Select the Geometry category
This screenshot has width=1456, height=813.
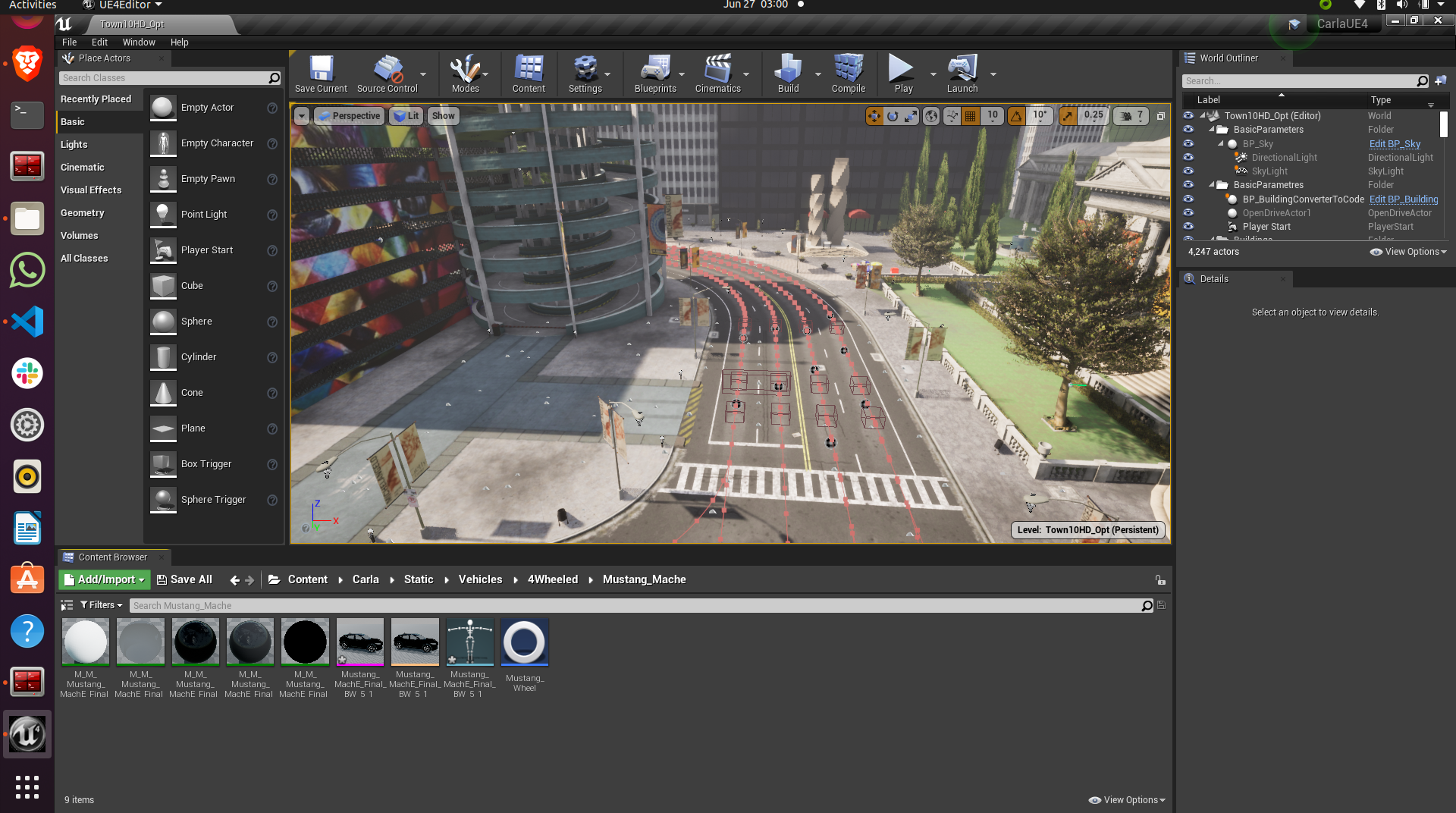click(x=83, y=212)
